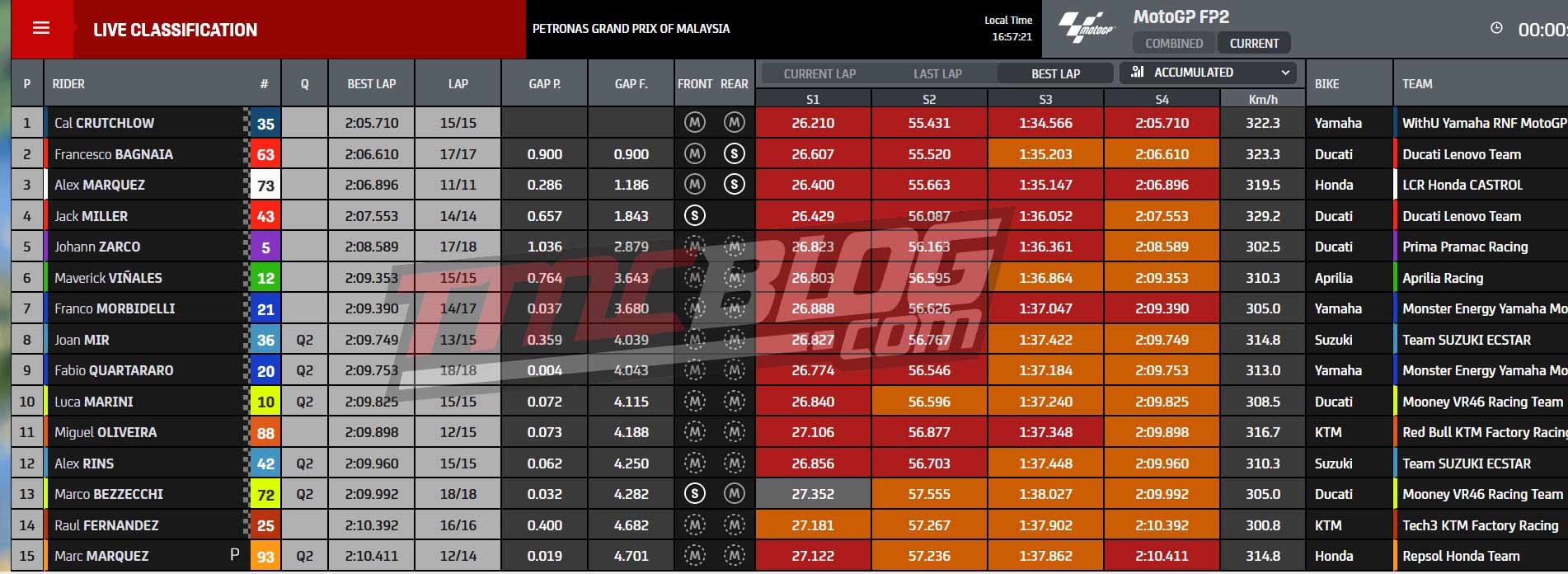Click Local Time 16:57:21 display
Screen dimensions: 1568x574
pos(1008,28)
